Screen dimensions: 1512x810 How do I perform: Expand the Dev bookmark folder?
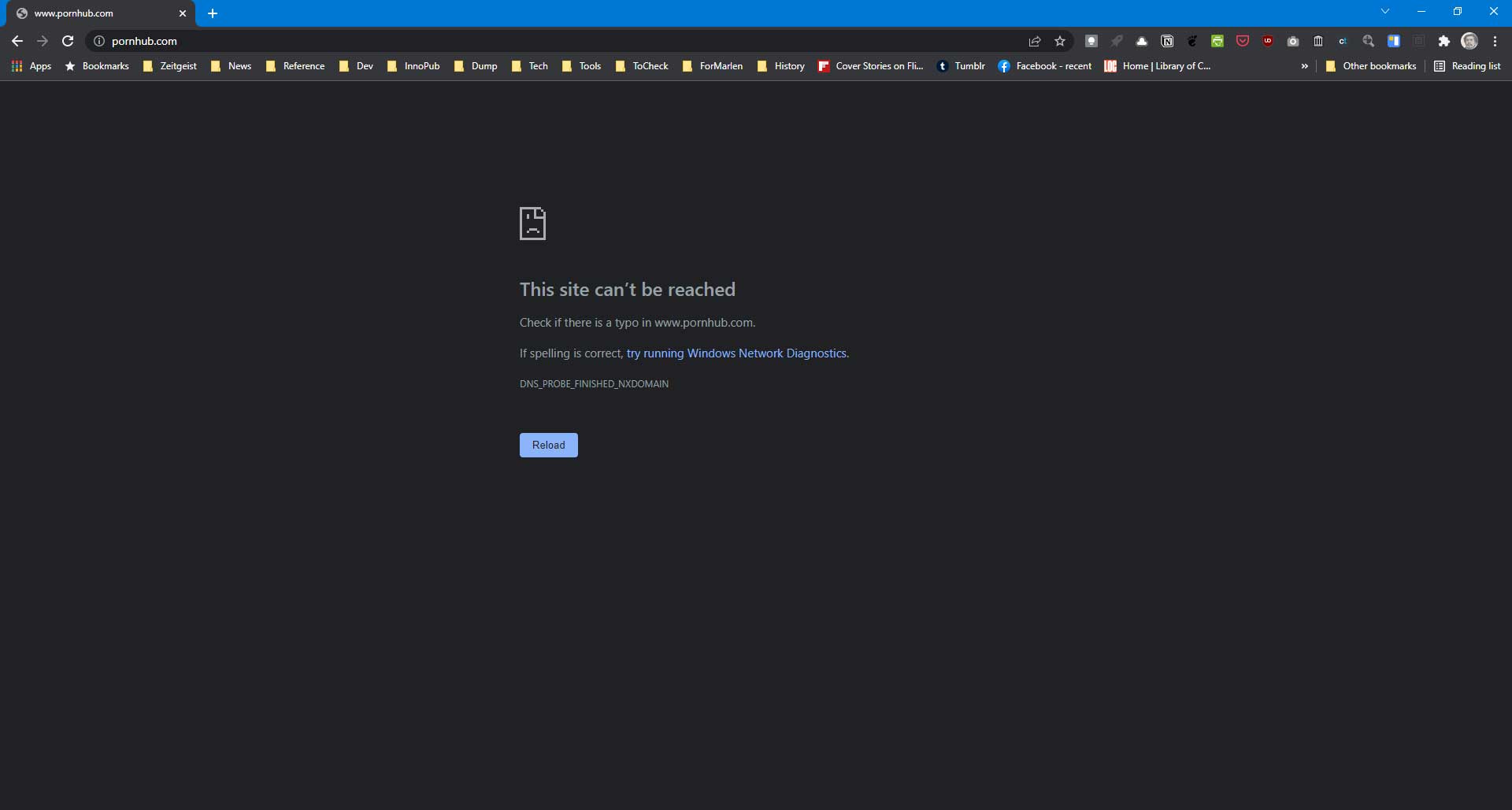(356, 66)
